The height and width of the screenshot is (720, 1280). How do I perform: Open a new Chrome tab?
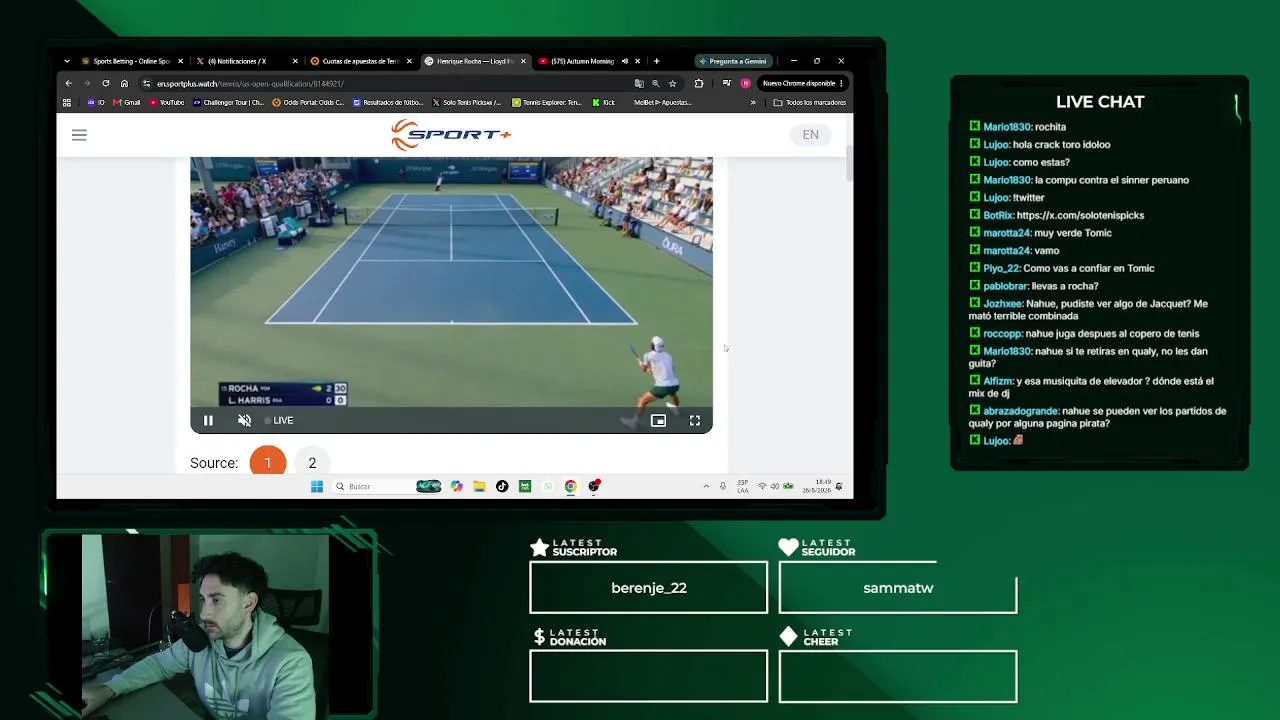pyautogui.click(x=656, y=61)
